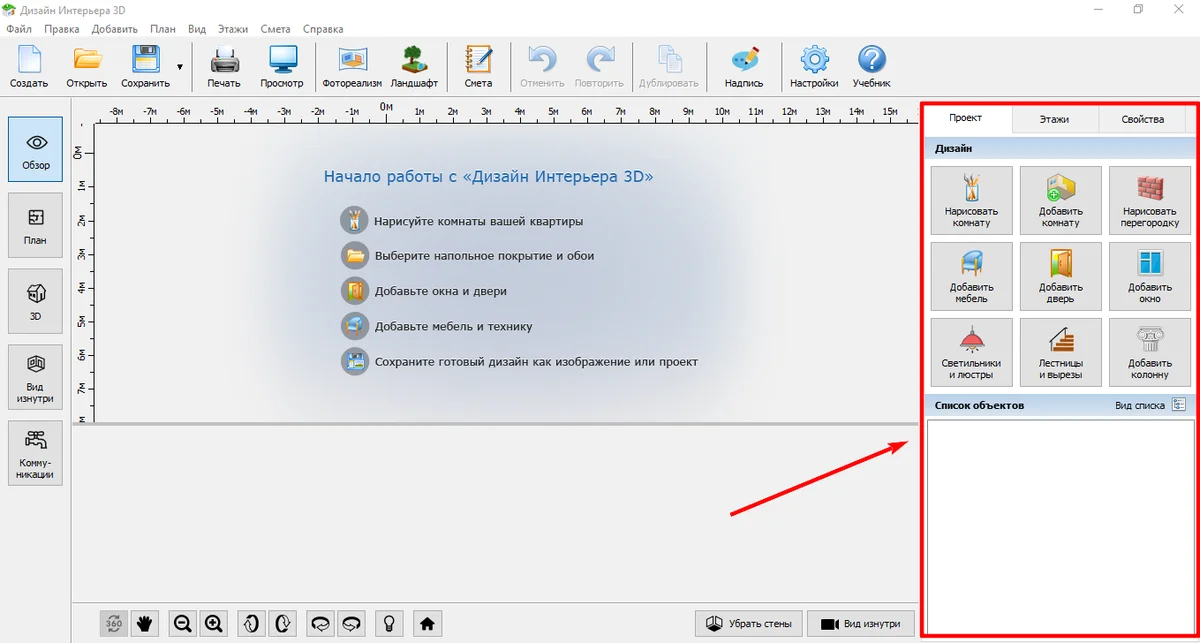Viewport: 1200px width, 643px height.
Task: Open the Коммуникации mode
Action: pos(35,453)
